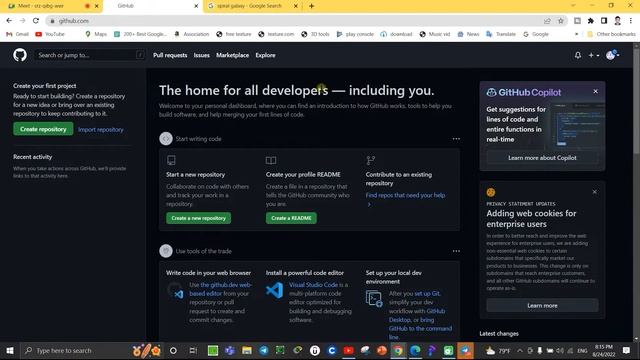Focus the Search or jump to field
This screenshot has width=640, height=360.
click(x=90, y=55)
